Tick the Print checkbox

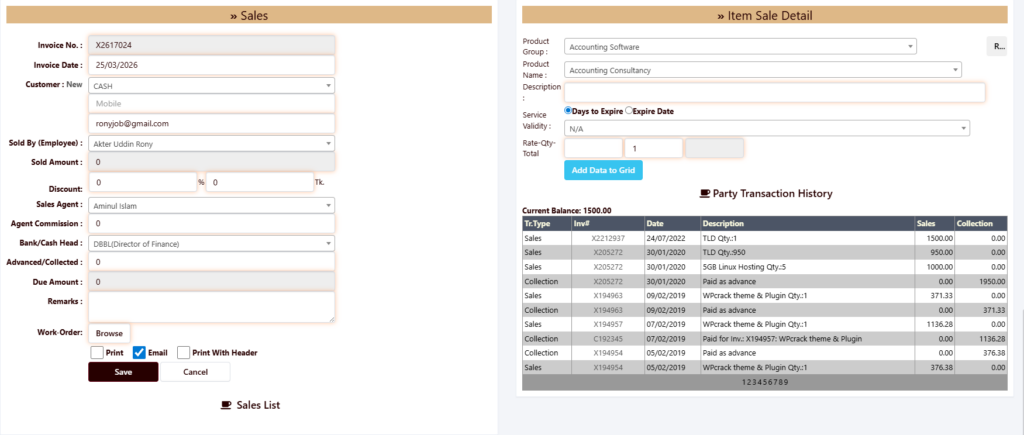coord(97,352)
